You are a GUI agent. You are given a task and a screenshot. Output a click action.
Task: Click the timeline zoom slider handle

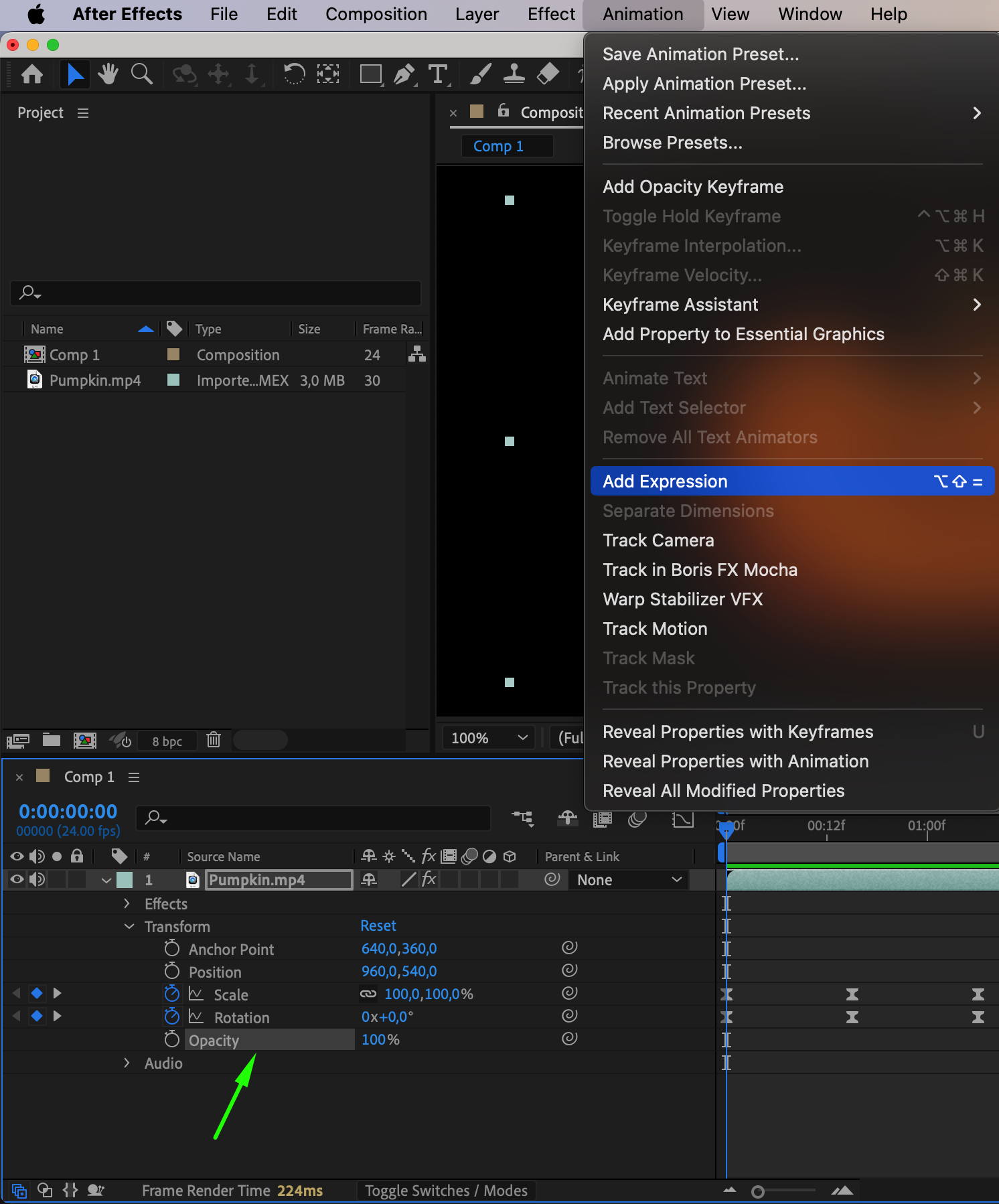(758, 1191)
